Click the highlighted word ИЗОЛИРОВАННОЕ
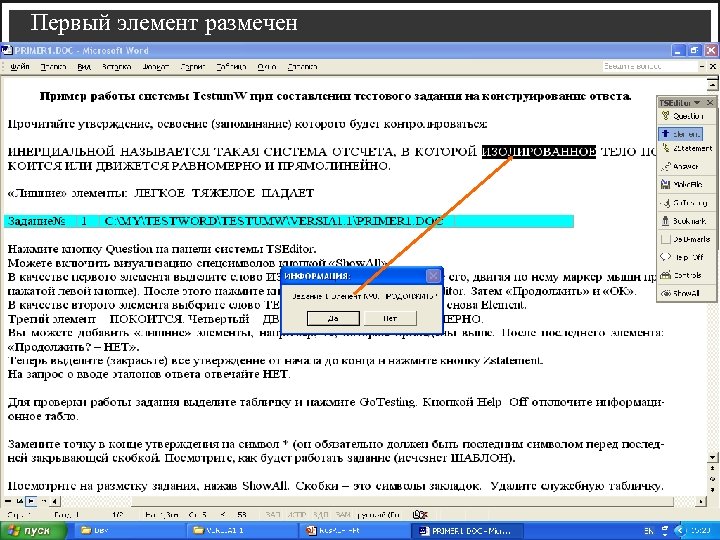The image size is (720, 540). 539,152
